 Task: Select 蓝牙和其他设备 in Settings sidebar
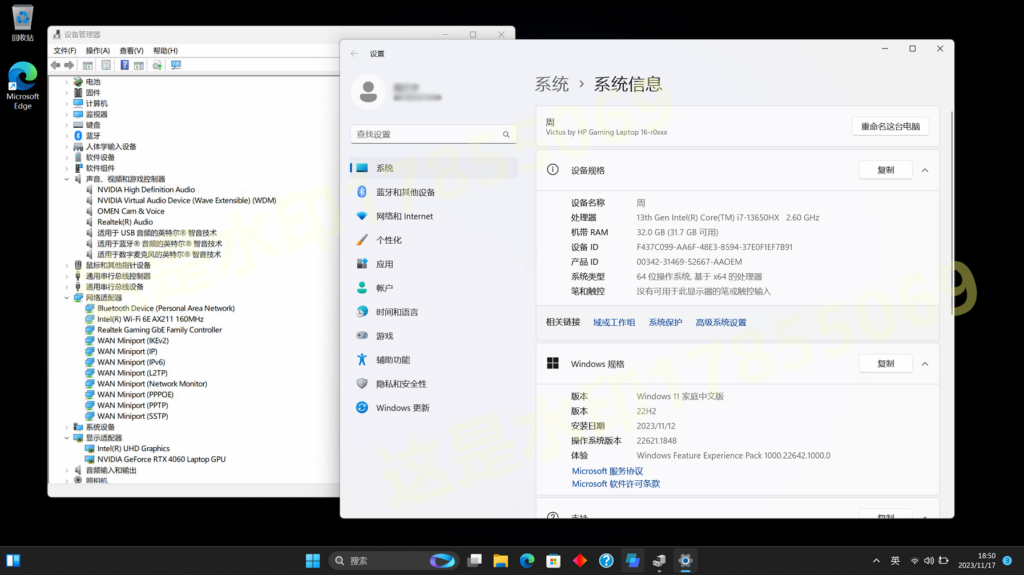434,192
